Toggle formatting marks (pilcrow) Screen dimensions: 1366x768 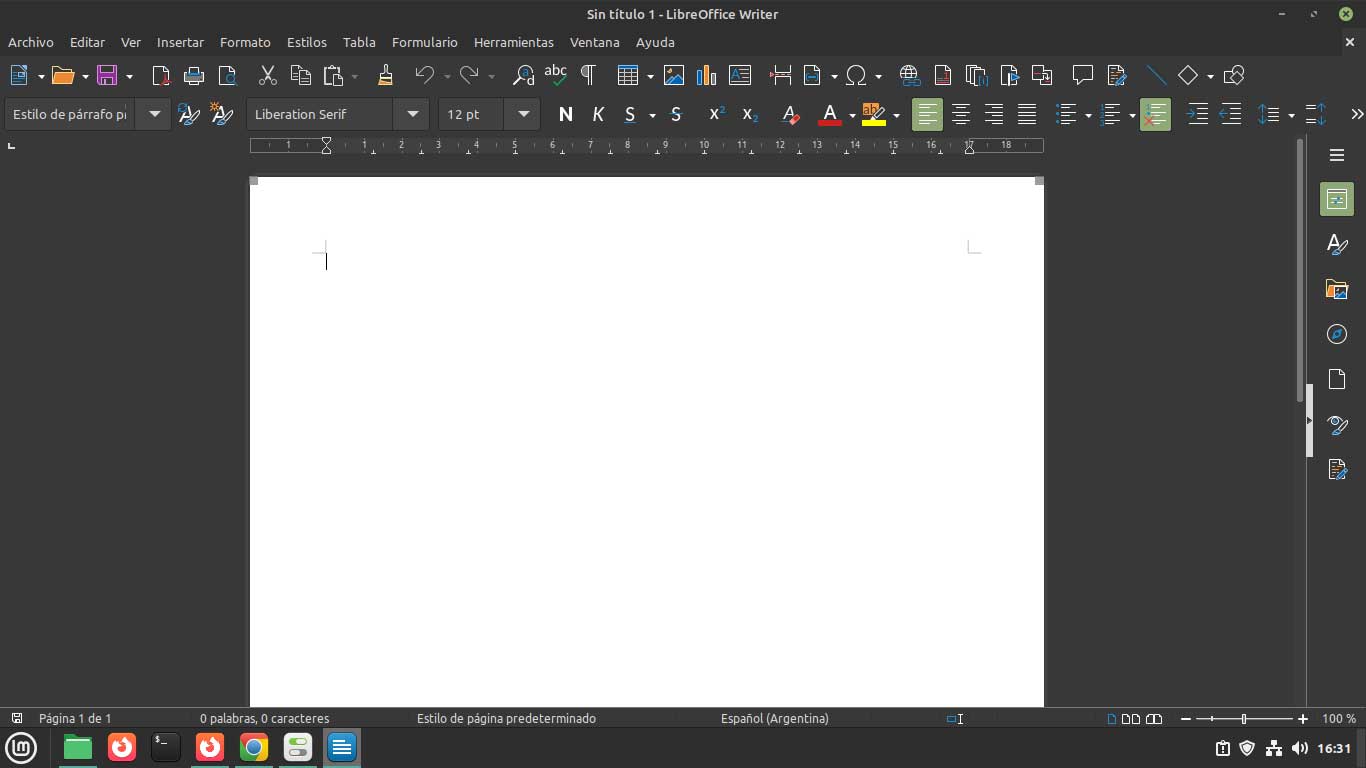coord(588,75)
